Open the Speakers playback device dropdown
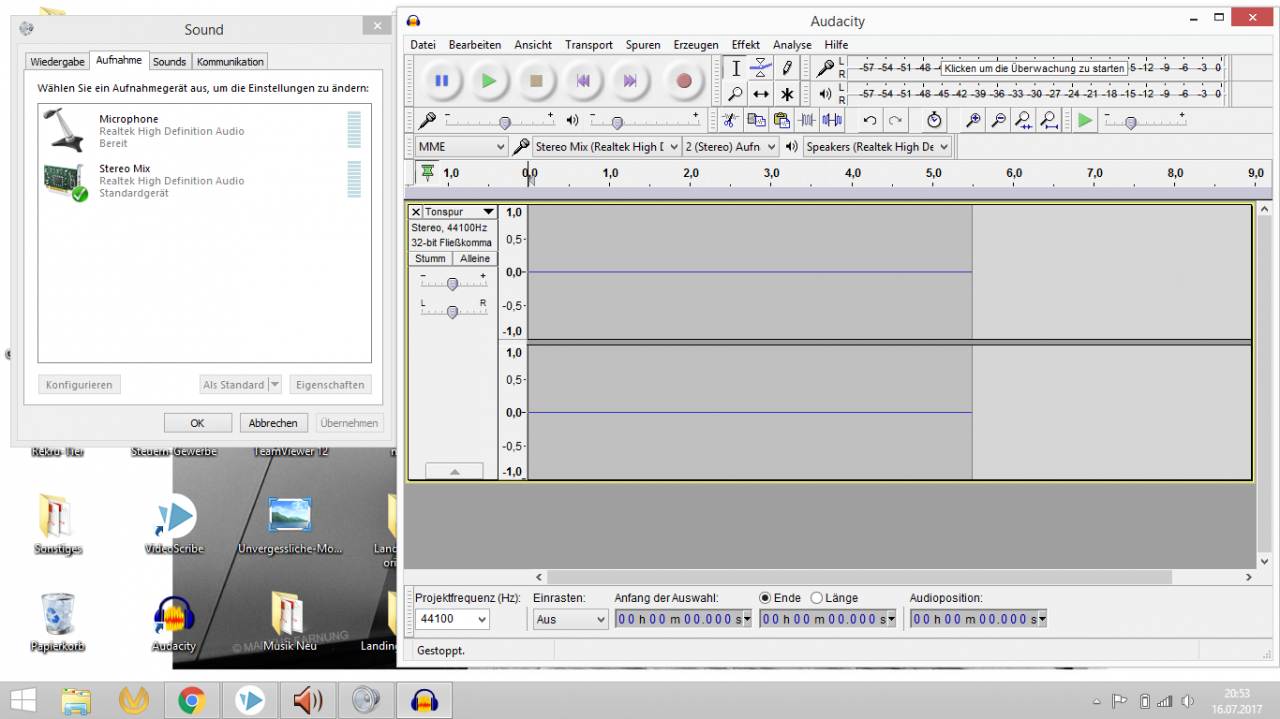Viewport: 1280px width, 719px height. [x=877, y=147]
